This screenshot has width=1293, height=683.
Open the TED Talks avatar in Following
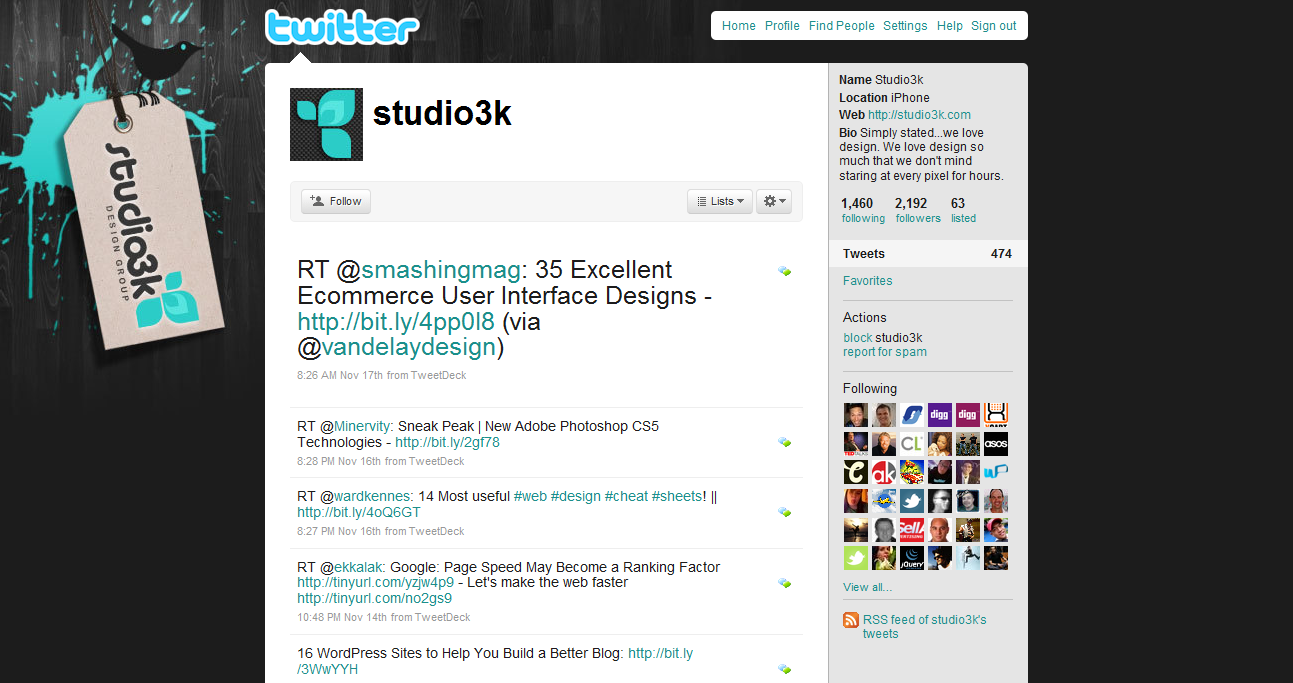pos(856,444)
